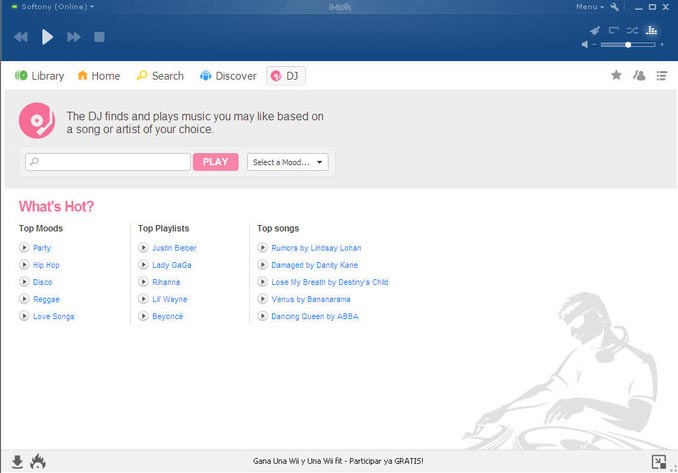The width and height of the screenshot is (678, 473).
Task: Open the wrench settings icon
Action: (614, 7)
